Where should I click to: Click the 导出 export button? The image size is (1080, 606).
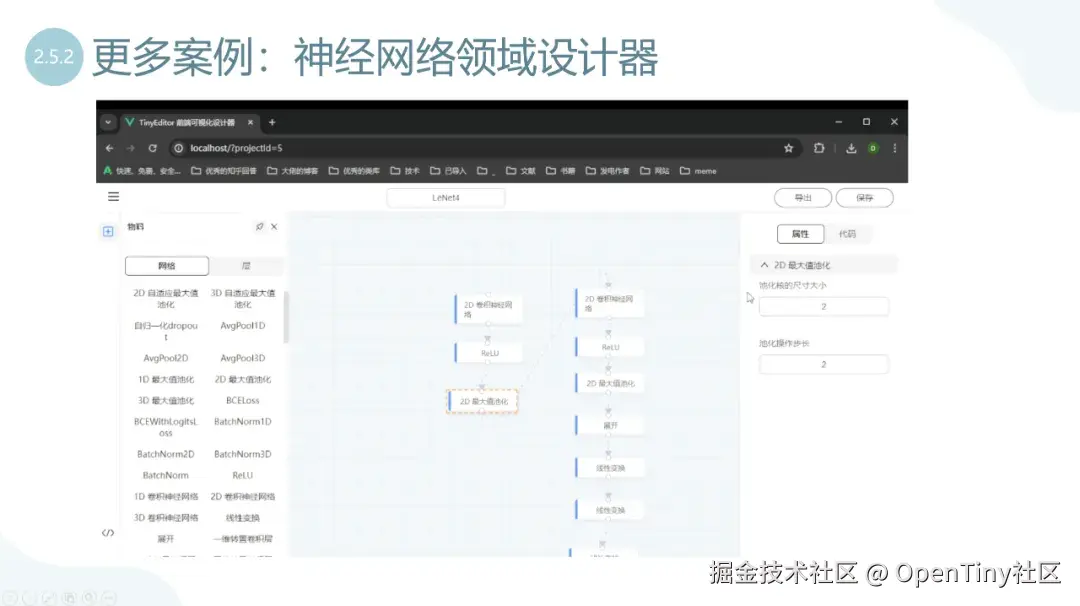tap(802, 197)
